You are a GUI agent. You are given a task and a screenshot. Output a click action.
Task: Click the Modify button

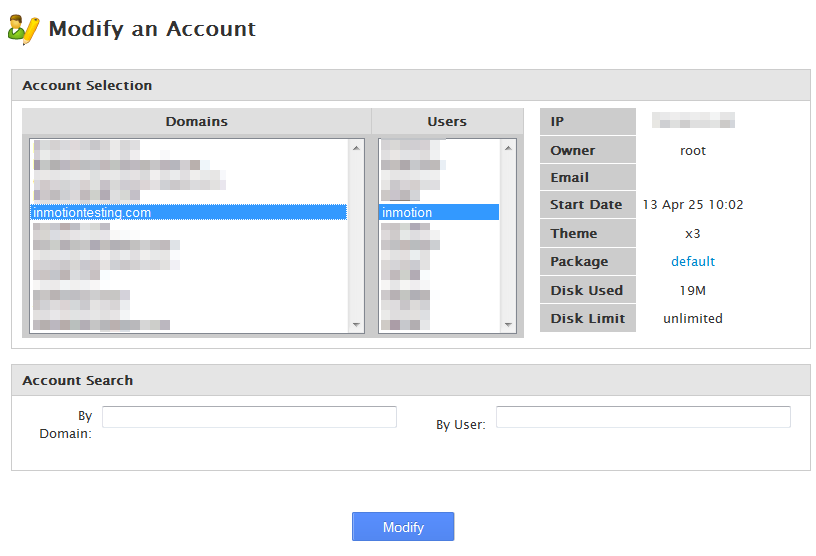click(x=403, y=527)
